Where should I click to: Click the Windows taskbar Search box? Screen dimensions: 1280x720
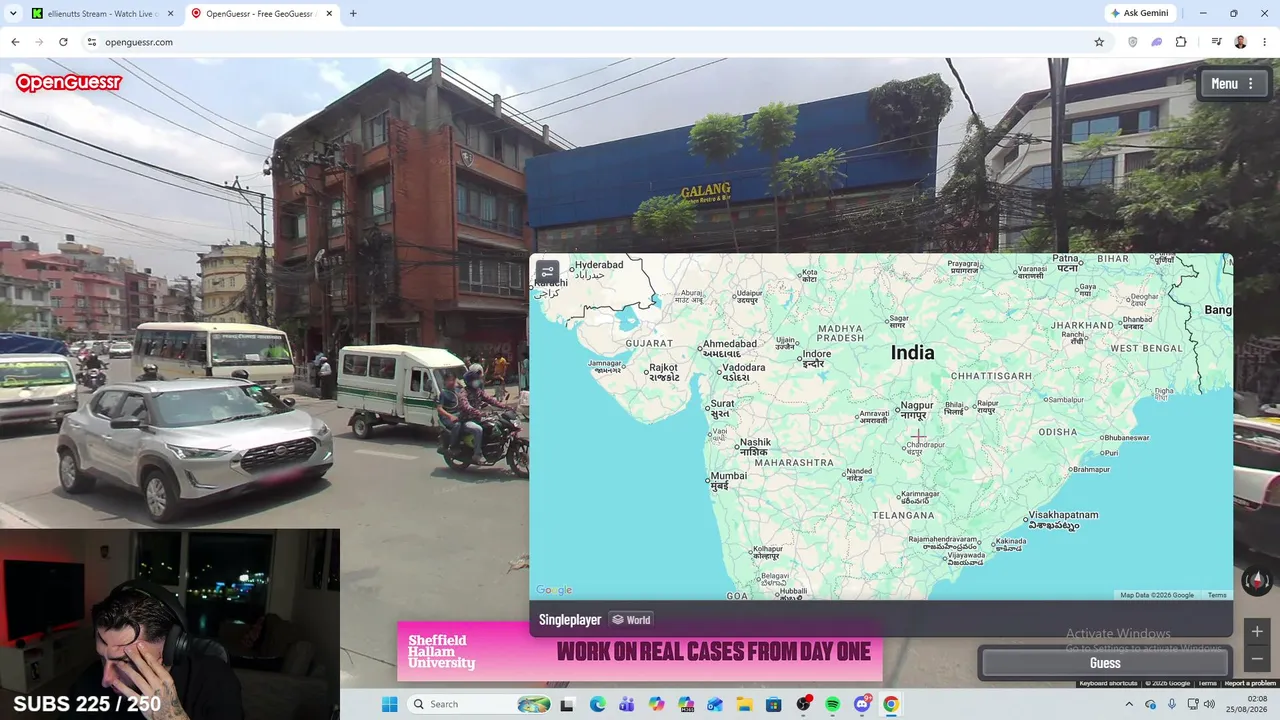point(479,704)
